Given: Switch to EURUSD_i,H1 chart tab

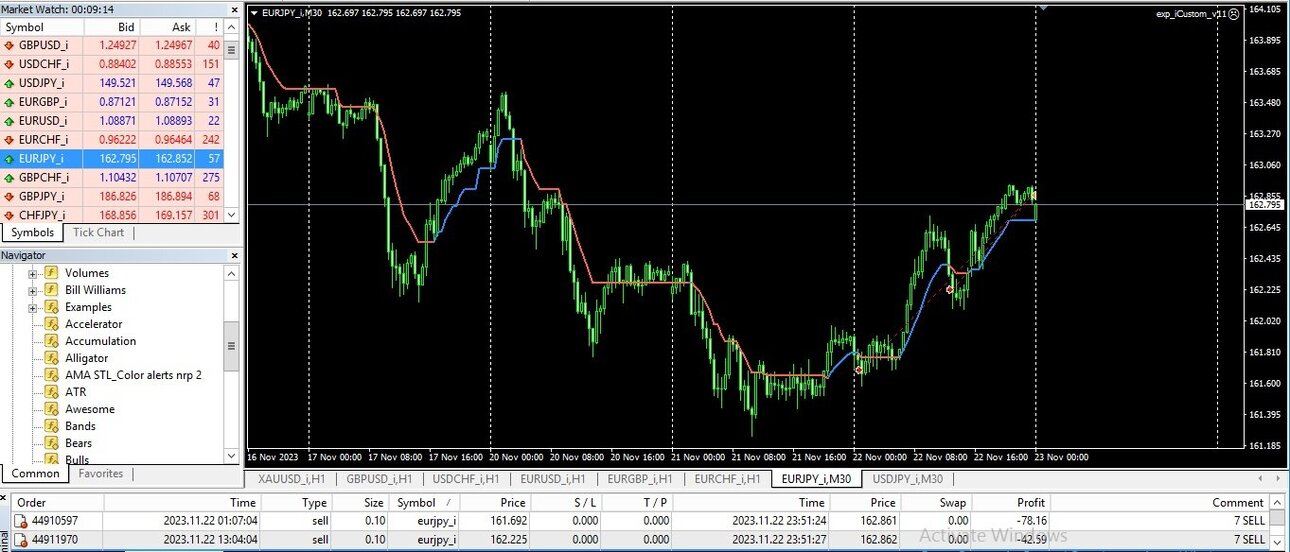Looking at the screenshot, I should pyautogui.click(x=553, y=479).
